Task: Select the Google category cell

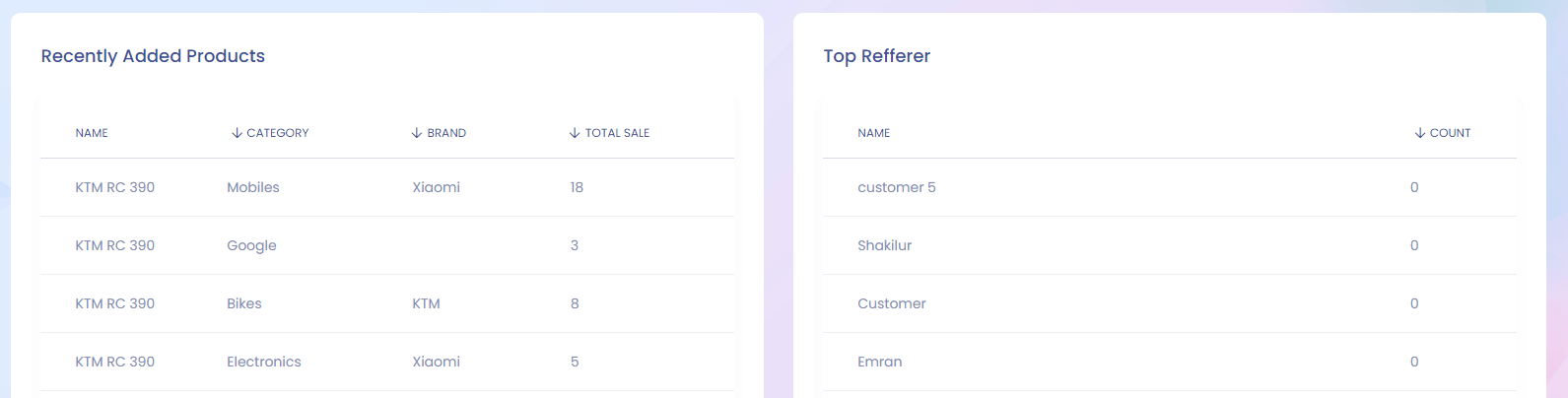Action: pos(251,245)
